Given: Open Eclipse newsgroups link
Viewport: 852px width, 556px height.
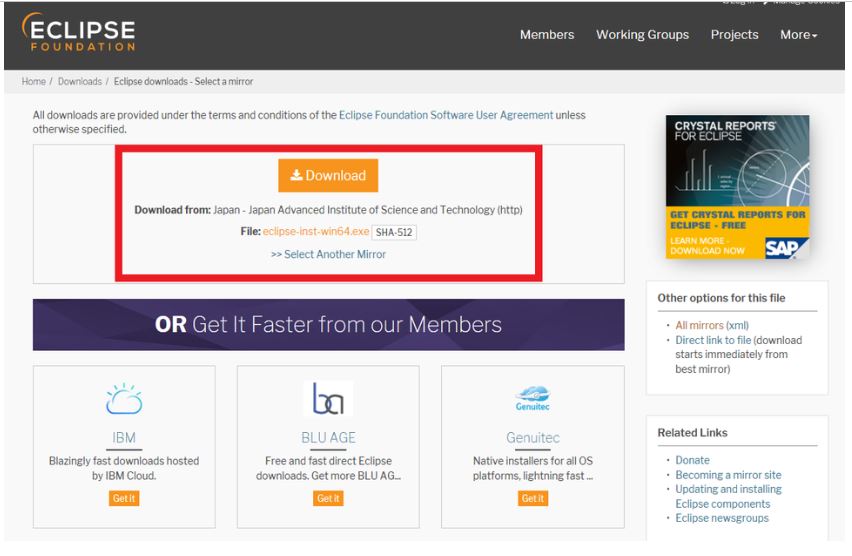Looking at the screenshot, I should [x=722, y=518].
